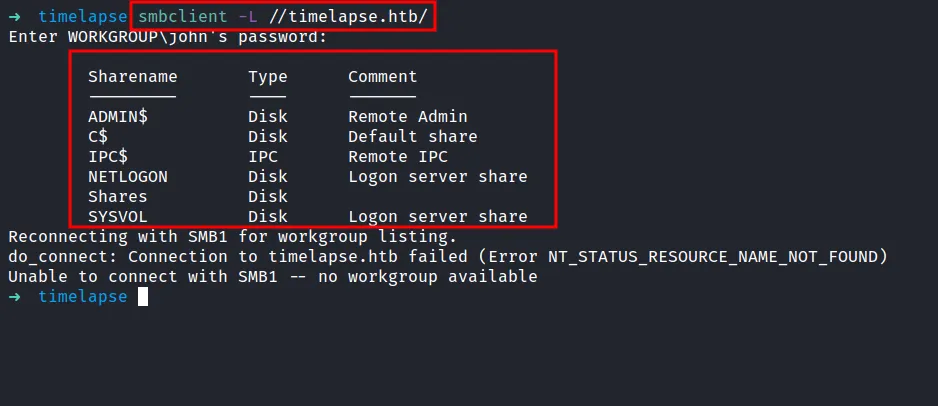938x406 pixels.
Task: Select the Shares share name
Action: [117, 197]
